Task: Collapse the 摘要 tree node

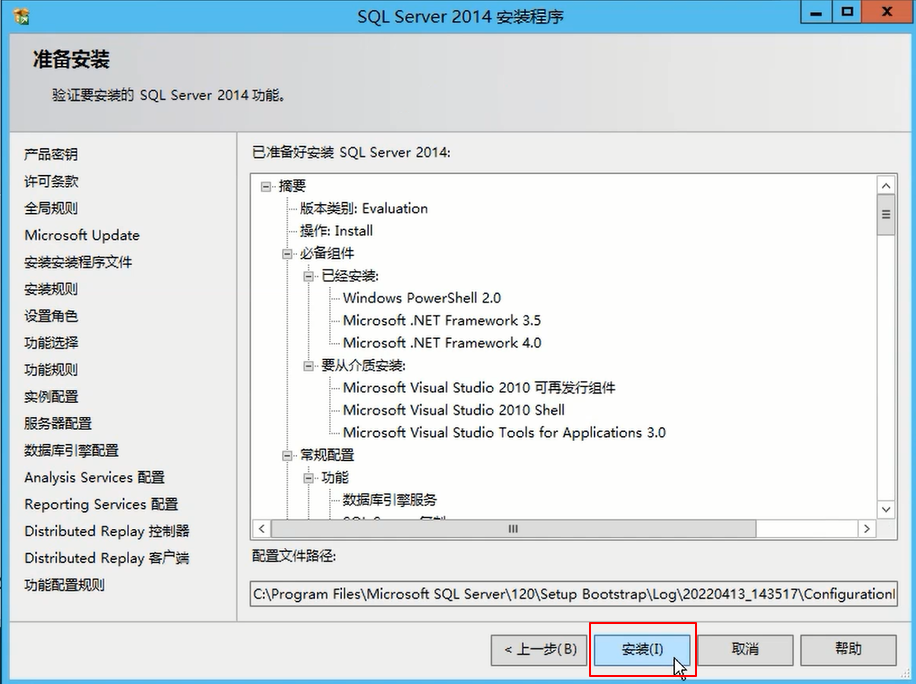Action: pos(266,186)
